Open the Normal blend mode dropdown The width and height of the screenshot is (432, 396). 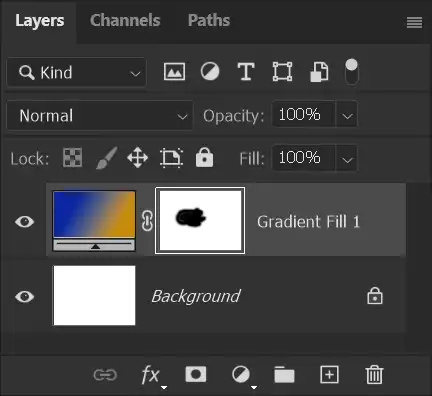point(100,116)
